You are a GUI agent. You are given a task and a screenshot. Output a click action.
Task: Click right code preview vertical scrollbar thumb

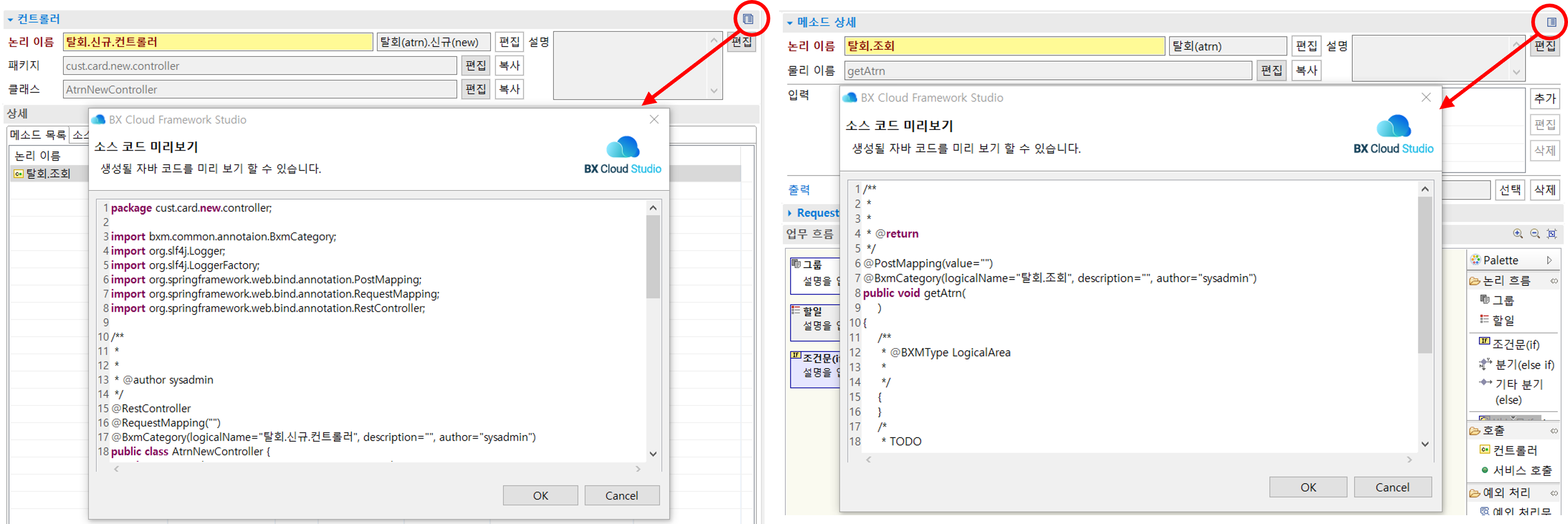pyautogui.click(x=1425, y=275)
